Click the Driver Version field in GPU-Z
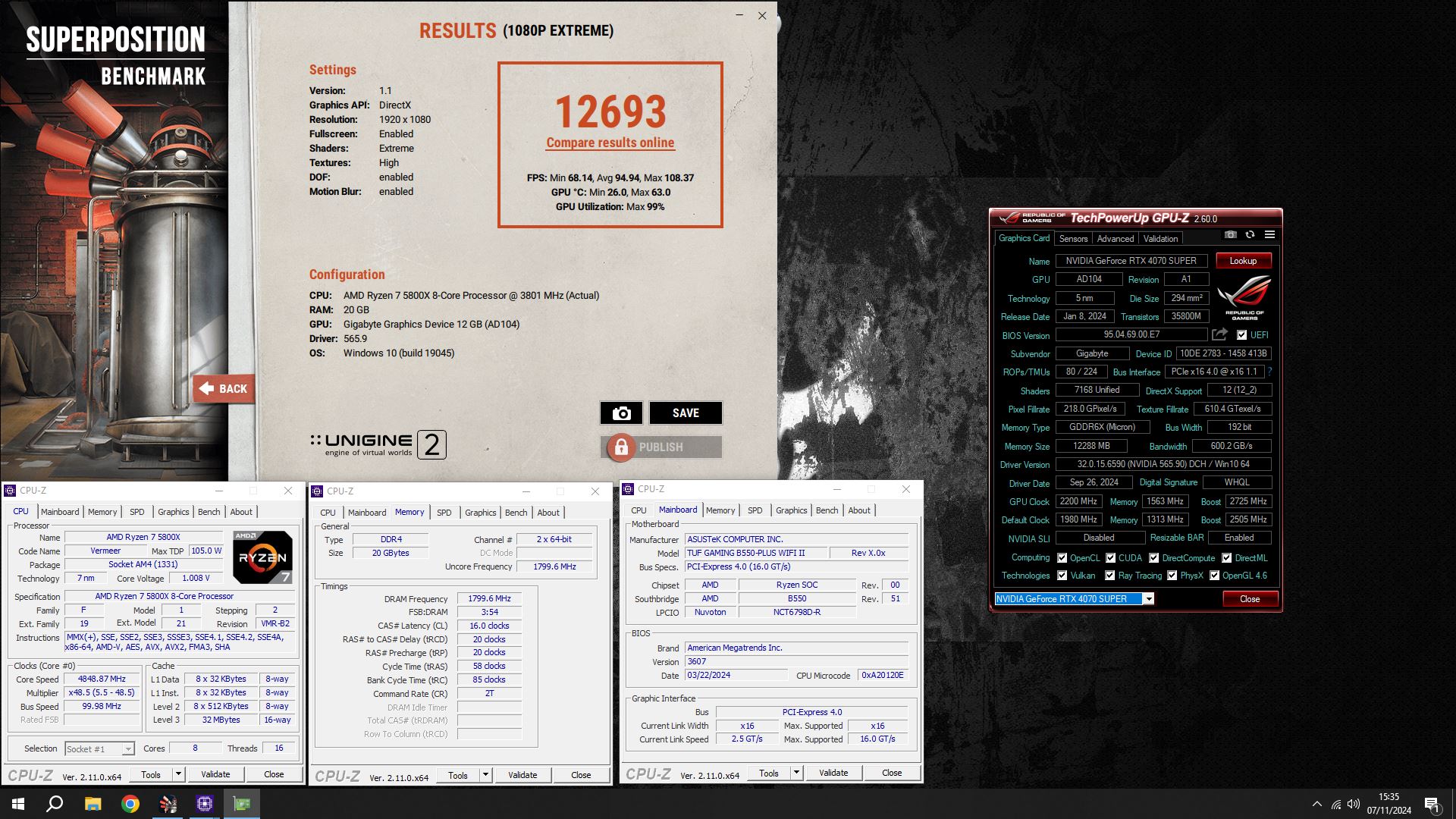Screen dimensions: 1456x819 pyautogui.click(x=1163, y=464)
